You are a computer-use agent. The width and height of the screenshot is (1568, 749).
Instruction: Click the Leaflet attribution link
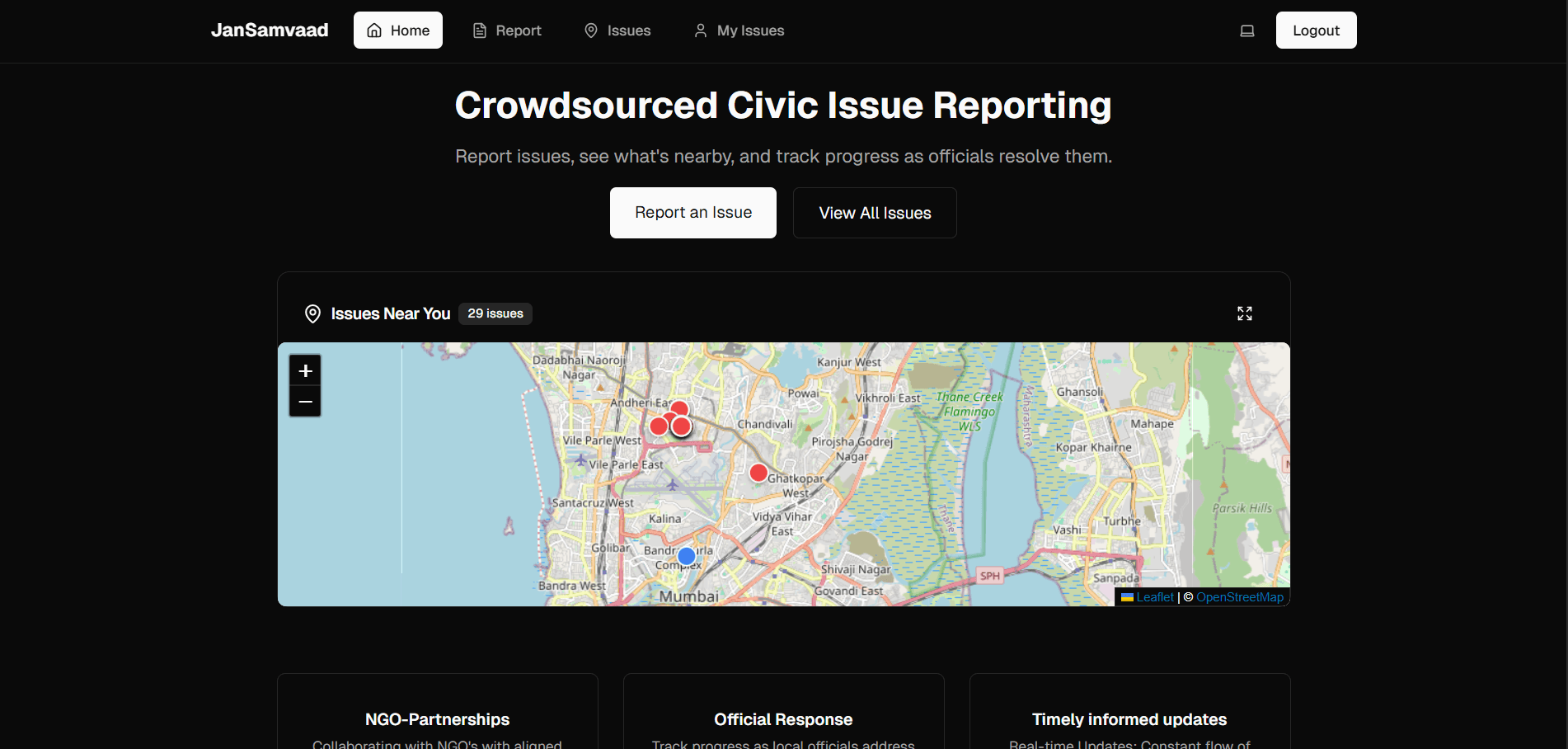[x=1154, y=596]
